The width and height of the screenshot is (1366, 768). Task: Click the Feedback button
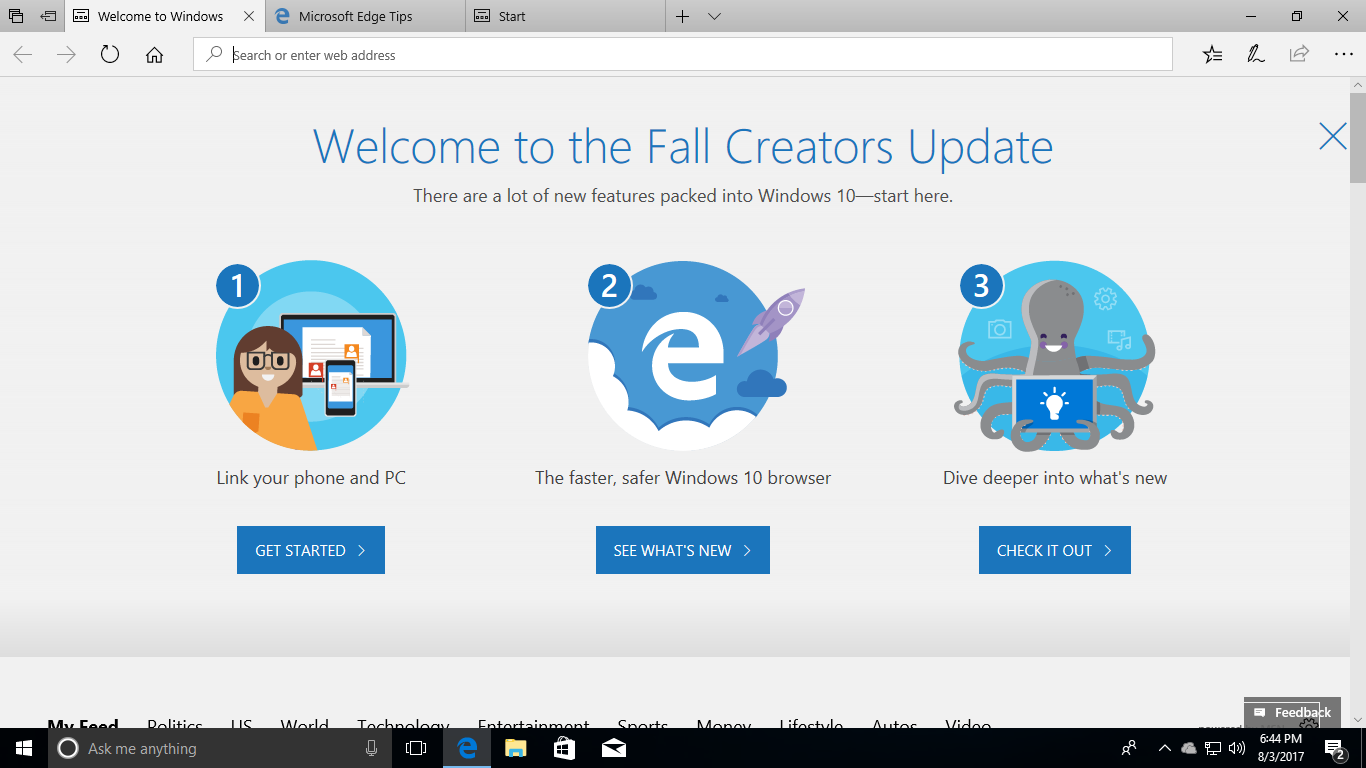[1292, 712]
